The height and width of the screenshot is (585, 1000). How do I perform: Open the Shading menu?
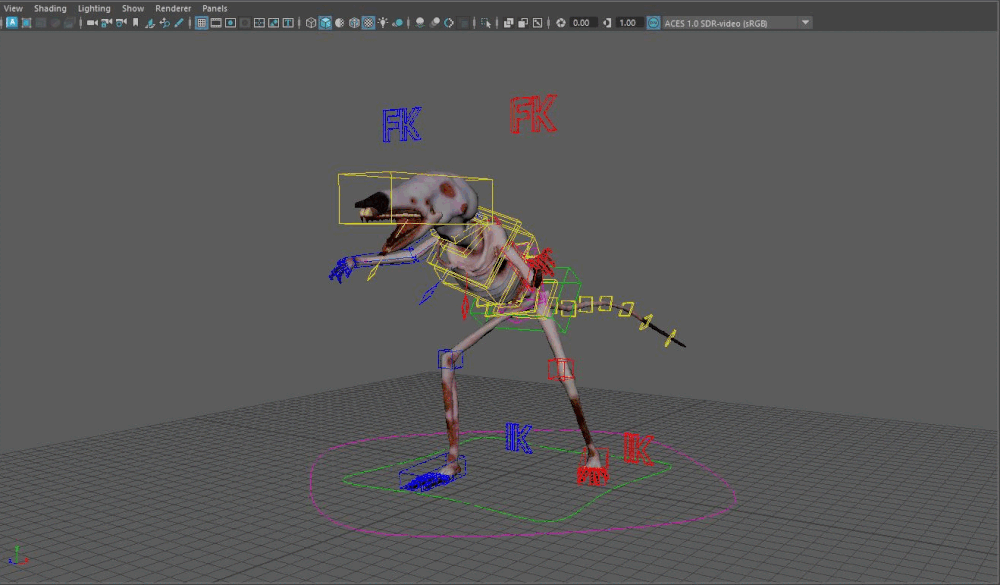(x=50, y=8)
